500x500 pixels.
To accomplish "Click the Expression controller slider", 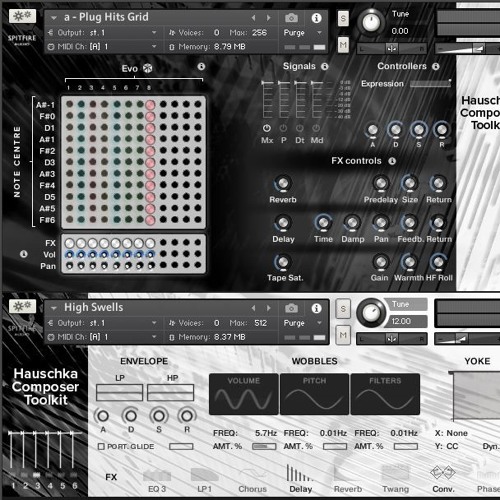I will (431, 84).
